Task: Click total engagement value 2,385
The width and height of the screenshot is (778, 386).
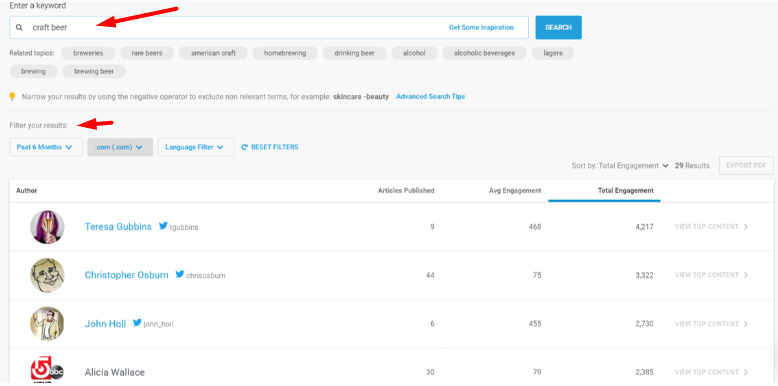Action: (644, 372)
